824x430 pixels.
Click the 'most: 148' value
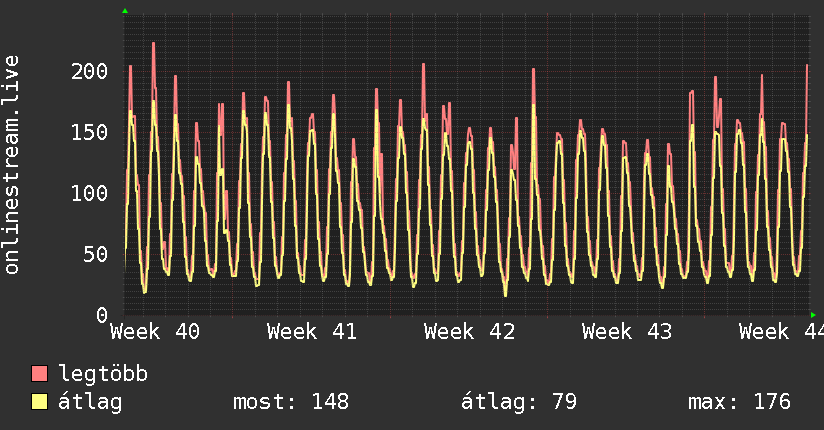(291, 402)
